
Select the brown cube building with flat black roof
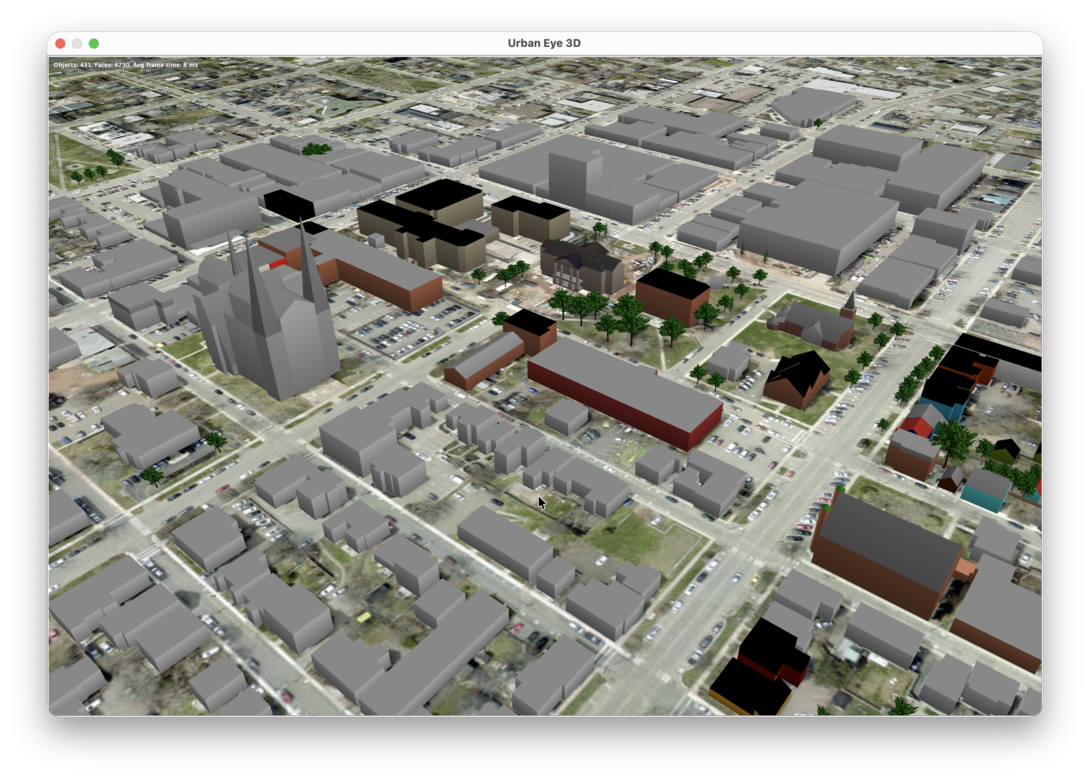click(x=672, y=295)
